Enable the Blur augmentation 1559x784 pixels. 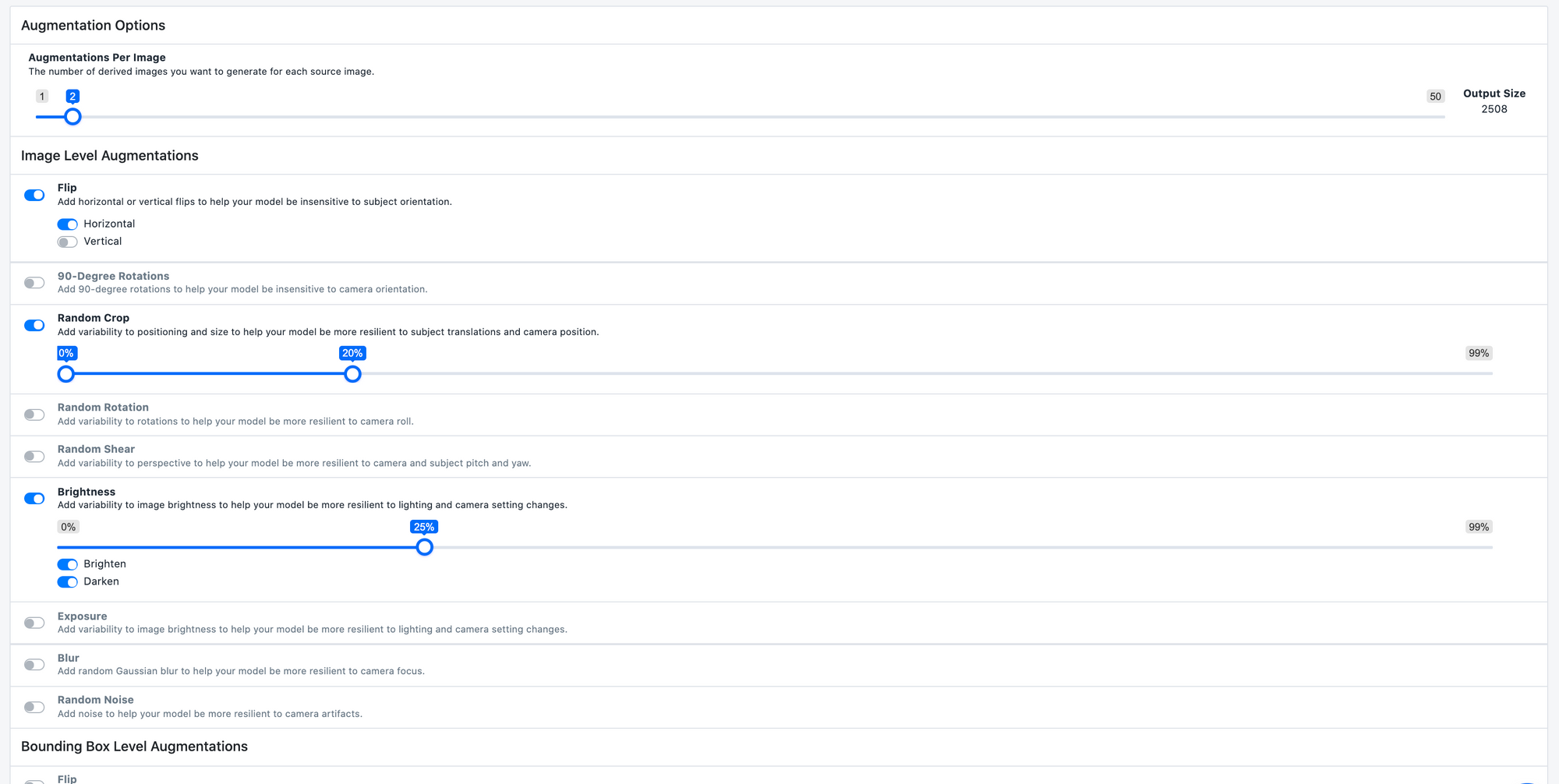coord(34,665)
